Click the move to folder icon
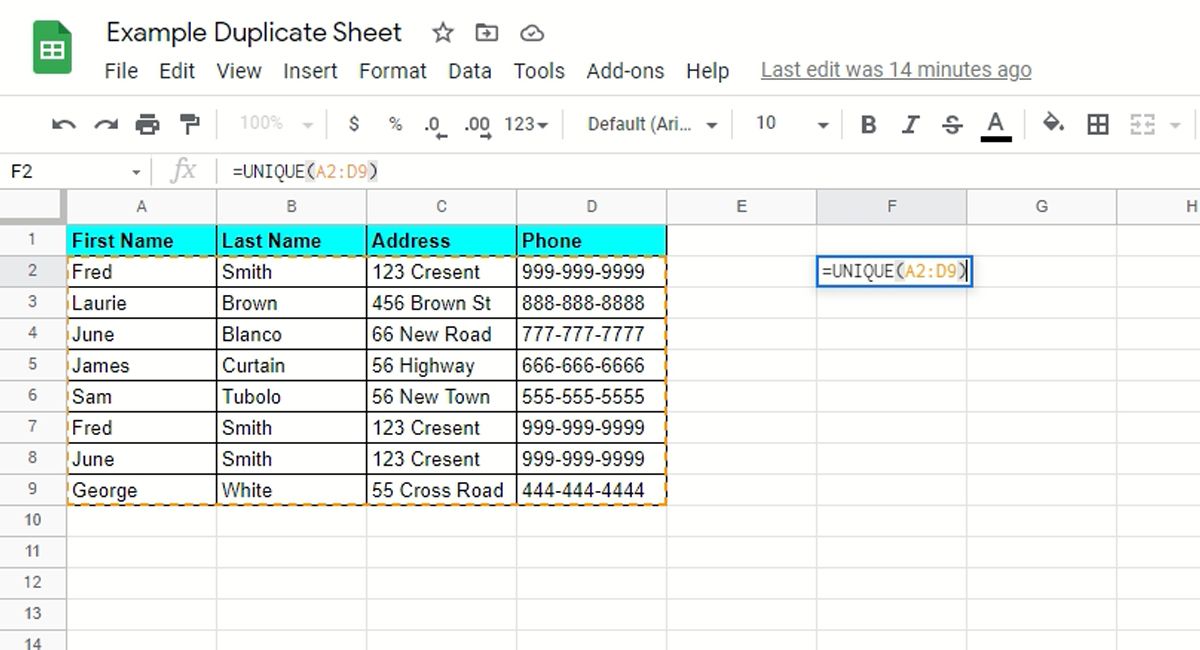The image size is (1200, 650). coord(487,33)
